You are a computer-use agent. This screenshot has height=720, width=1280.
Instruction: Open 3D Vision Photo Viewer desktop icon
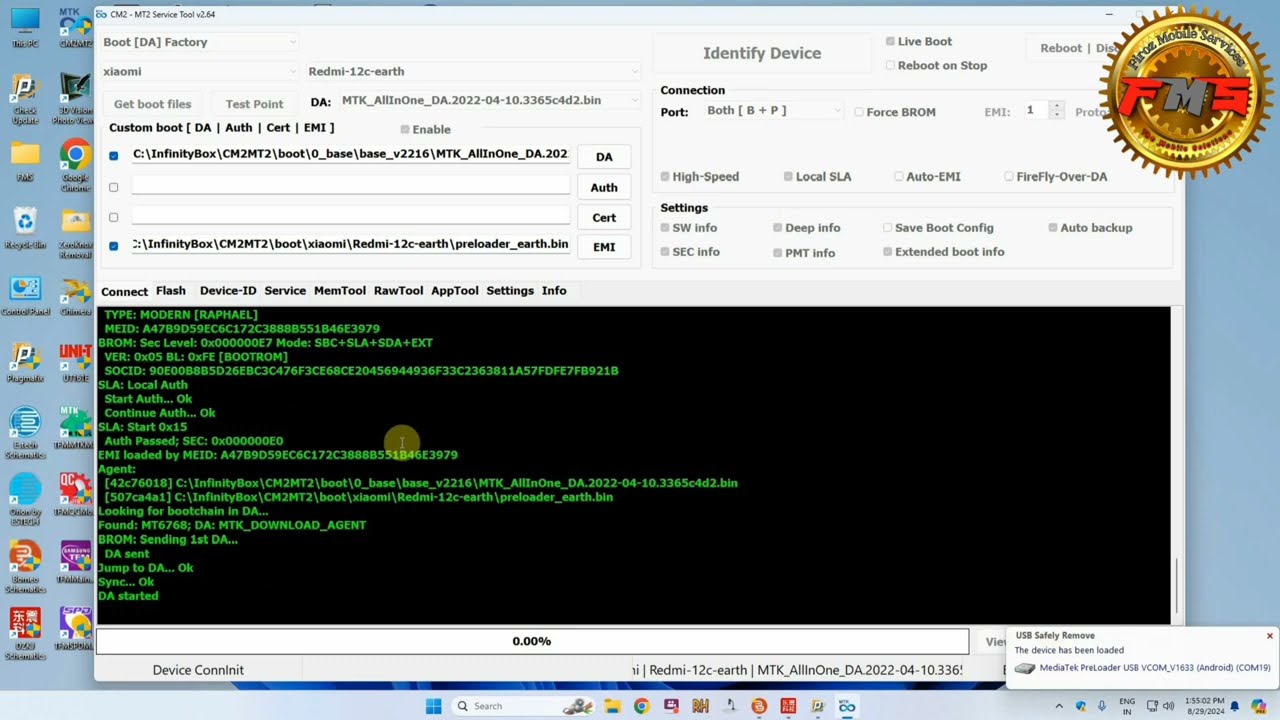point(75,98)
